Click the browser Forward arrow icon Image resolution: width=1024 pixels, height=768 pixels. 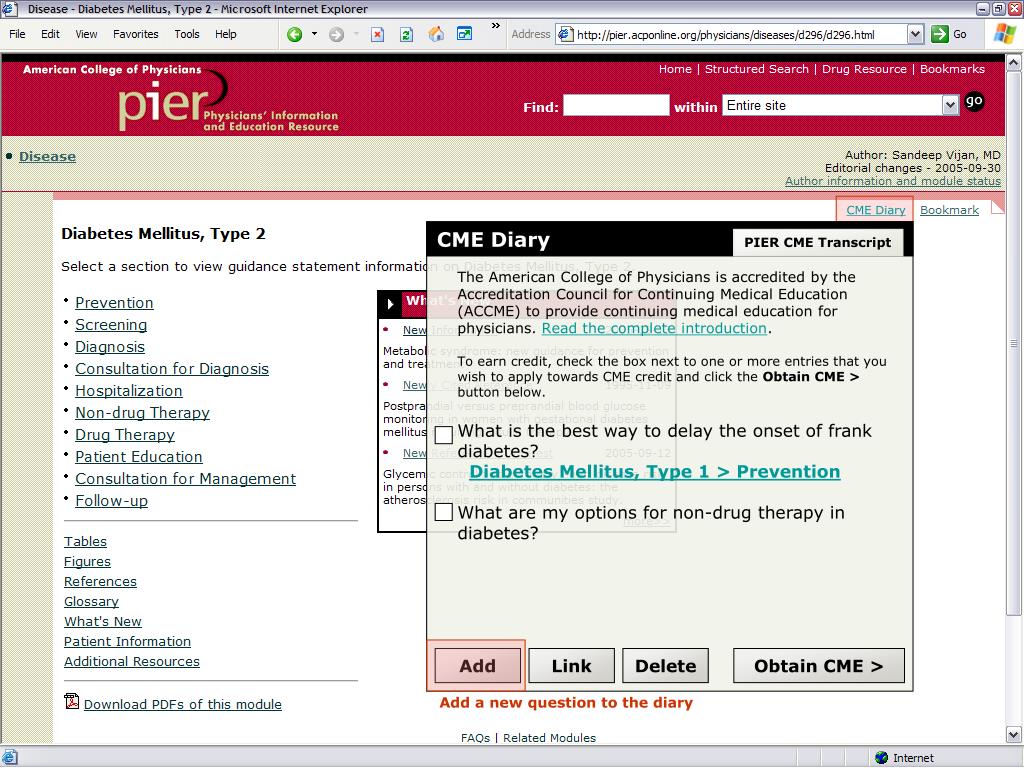click(x=336, y=35)
